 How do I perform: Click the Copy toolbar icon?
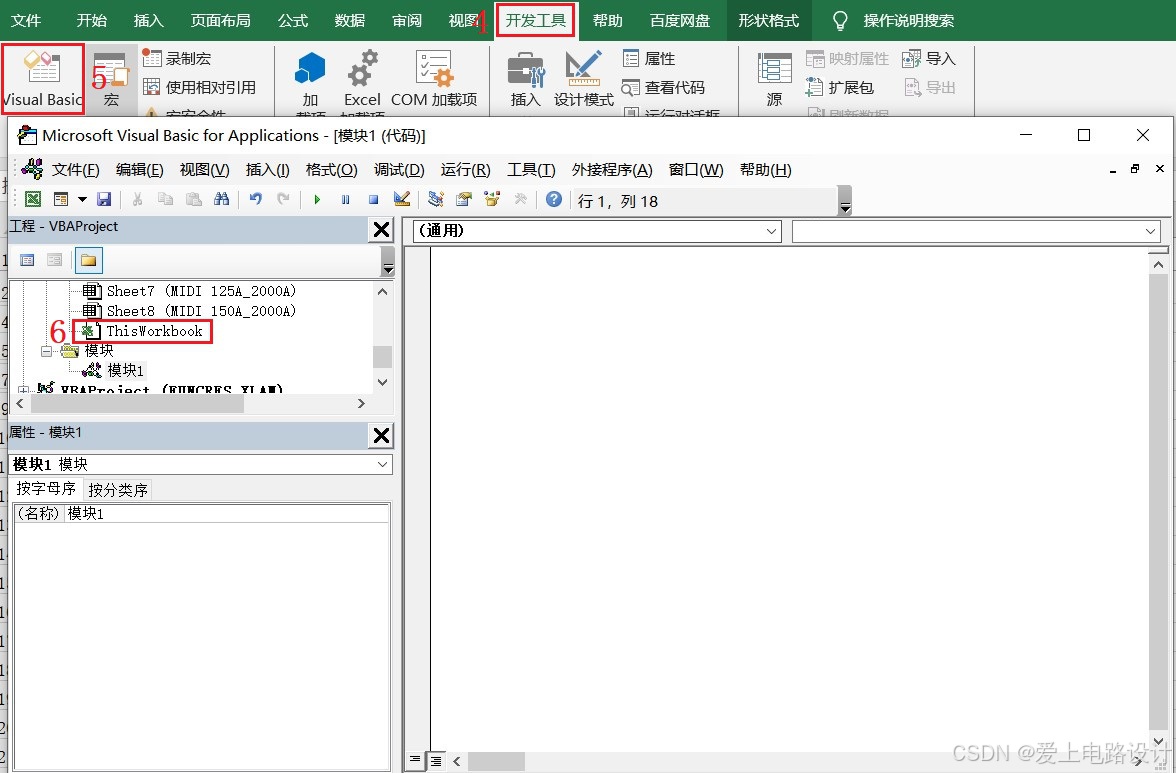click(x=166, y=199)
